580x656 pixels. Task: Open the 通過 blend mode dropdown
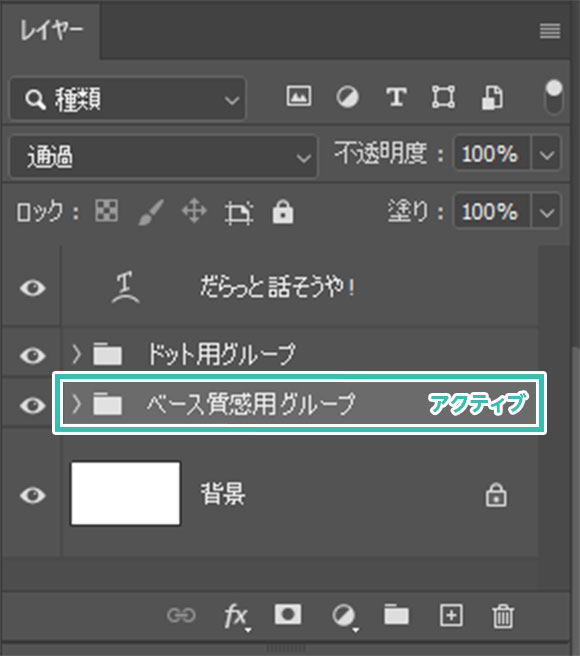(x=163, y=156)
